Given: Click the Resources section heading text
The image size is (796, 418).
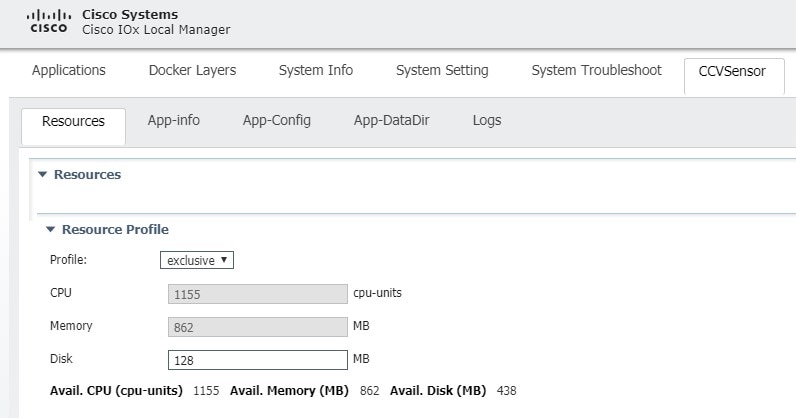Looking at the screenshot, I should point(87,175).
